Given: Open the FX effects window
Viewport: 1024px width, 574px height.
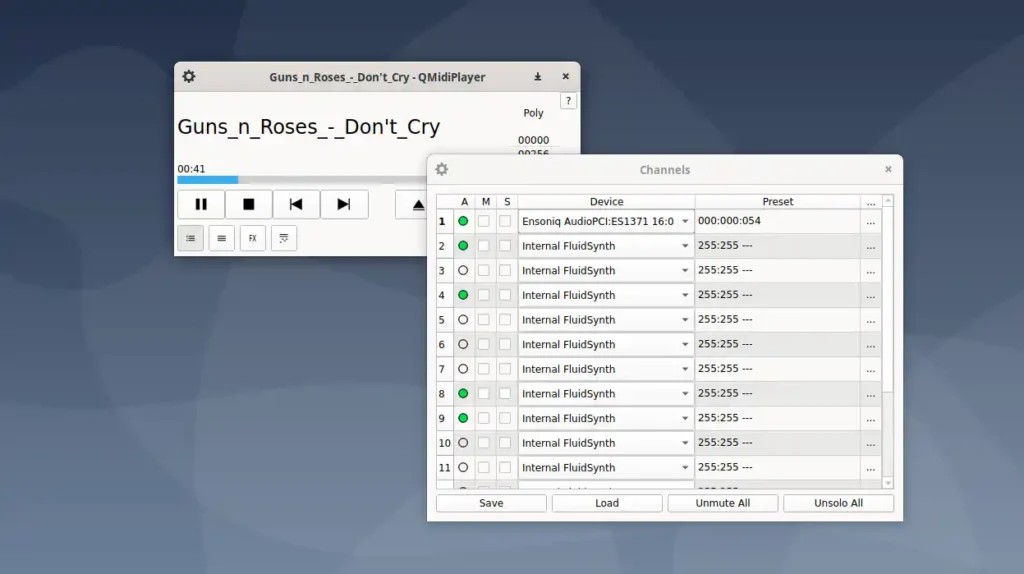Looking at the screenshot, I should pyautogui.click(x=253, y=238).
